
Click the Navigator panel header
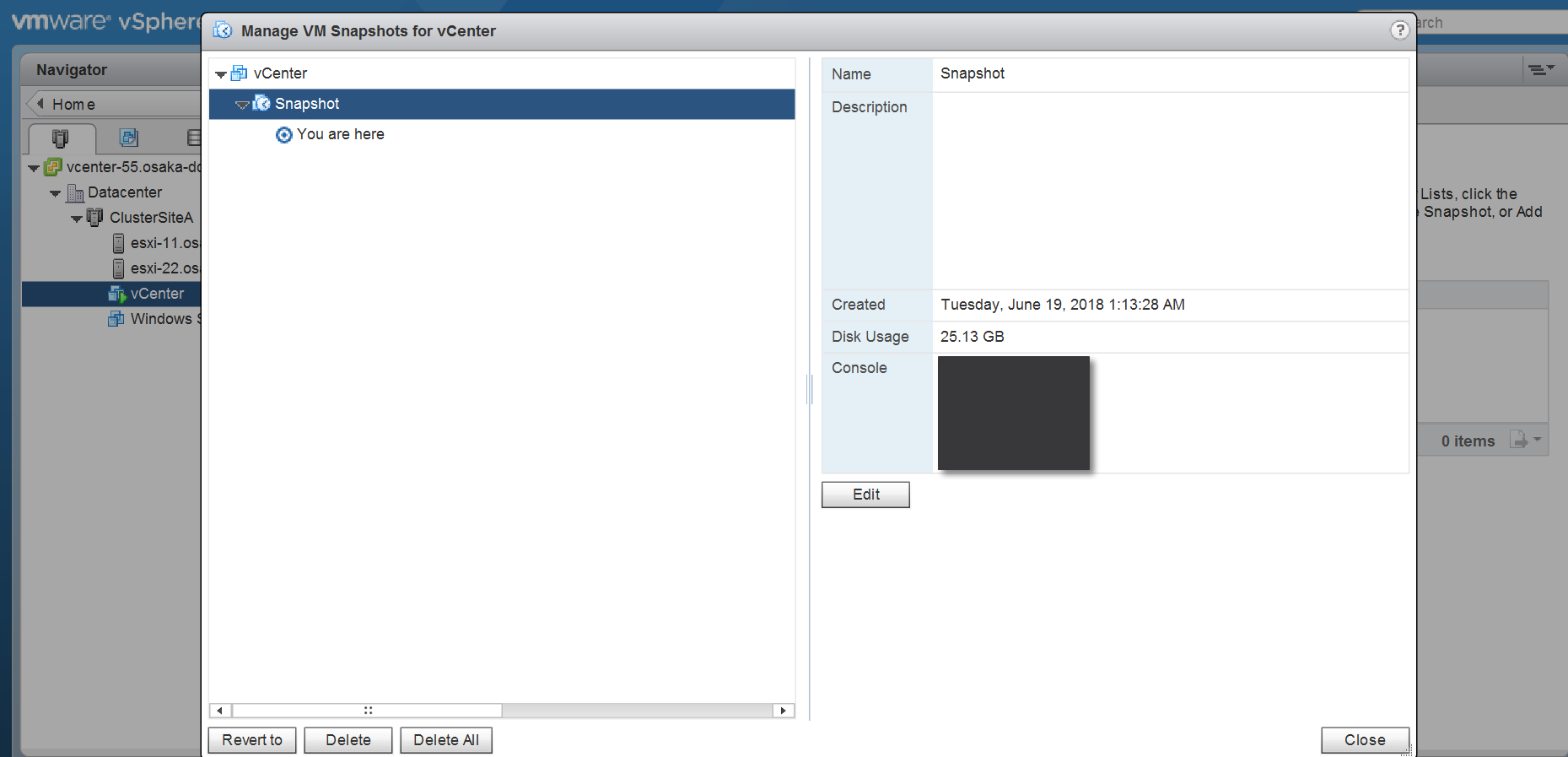pyautogui.click(x=110, y=70)
